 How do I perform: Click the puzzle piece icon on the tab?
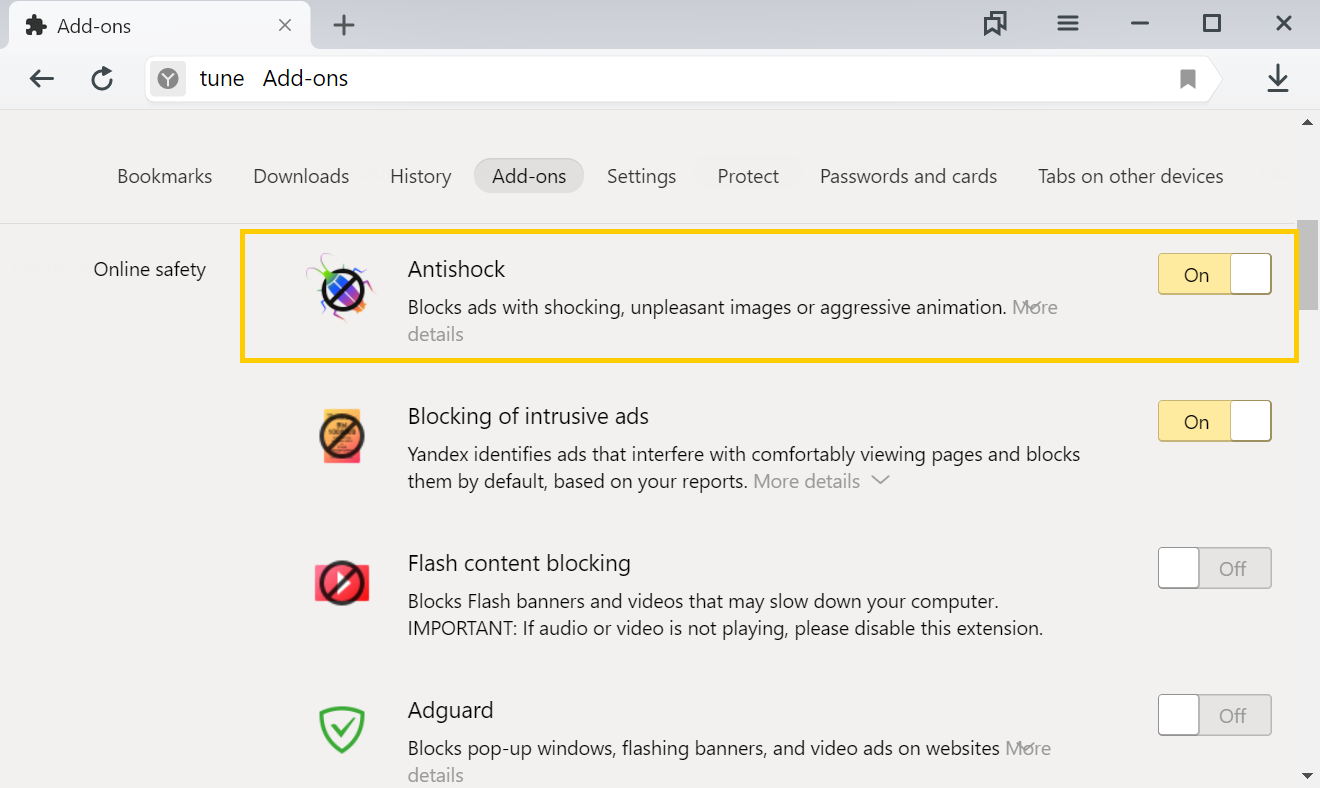coord(36,26)
